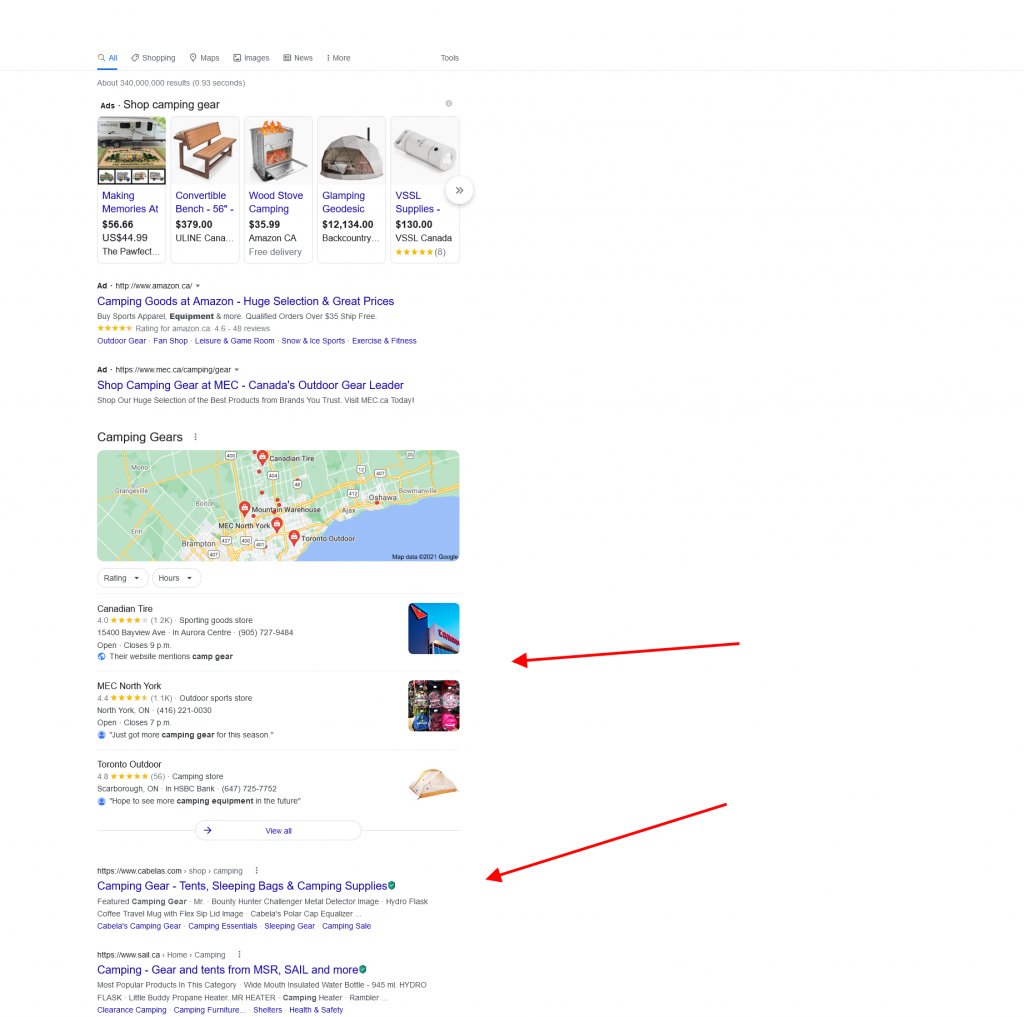This screenshot has width=1024, height=1017.
Task: Open Shop Camping Gear at MEC link
Action: pos(250,385)
